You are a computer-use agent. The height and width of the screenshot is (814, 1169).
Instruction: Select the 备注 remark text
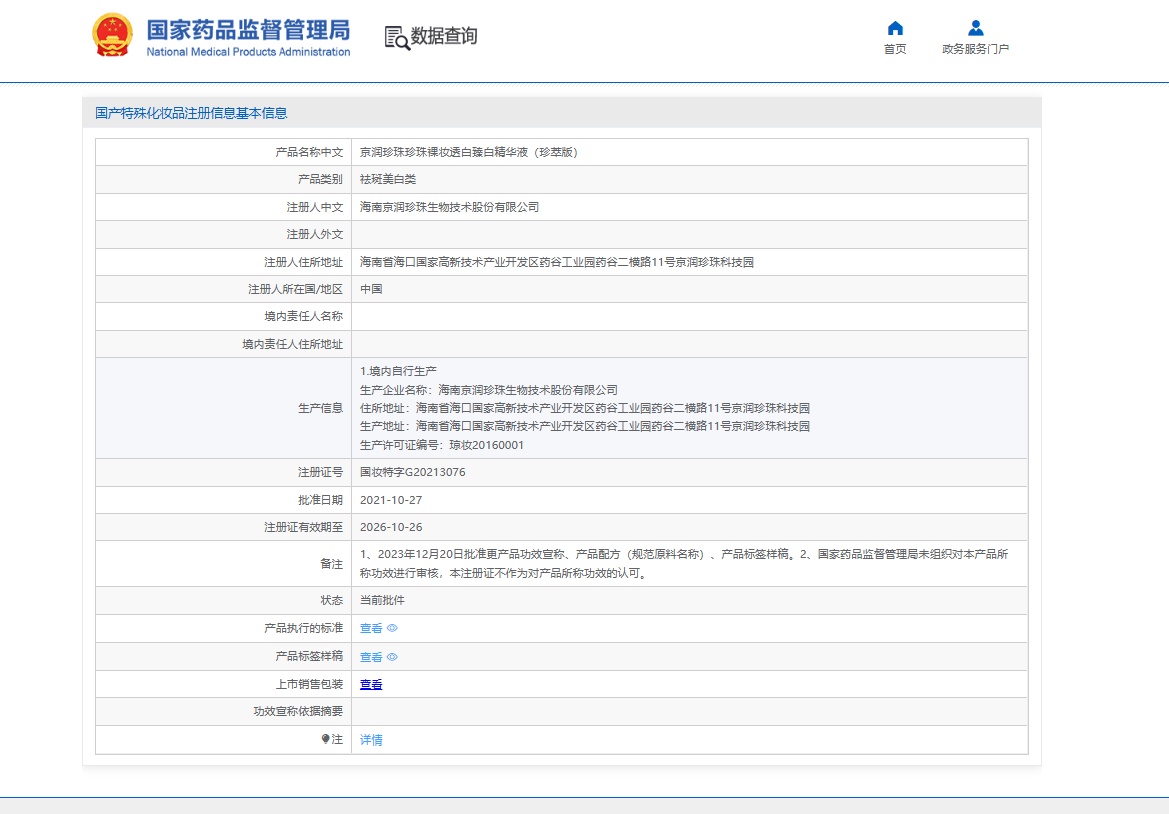(x=684, y=564)
